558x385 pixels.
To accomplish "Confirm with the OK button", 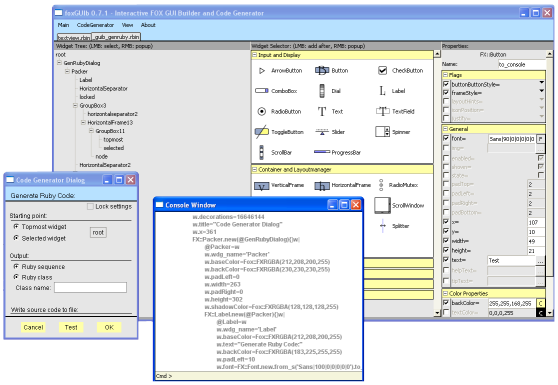I will coord(109,327).
